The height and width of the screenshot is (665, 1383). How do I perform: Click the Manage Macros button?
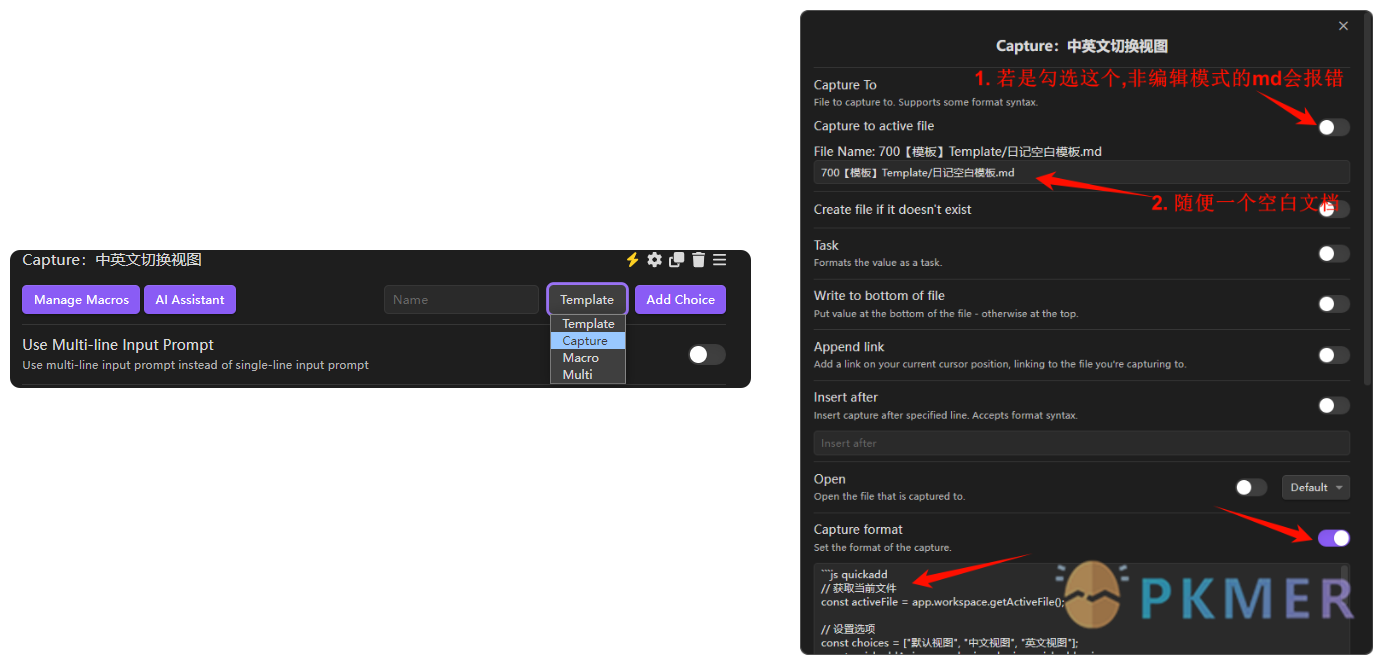[x=81, y=300]
